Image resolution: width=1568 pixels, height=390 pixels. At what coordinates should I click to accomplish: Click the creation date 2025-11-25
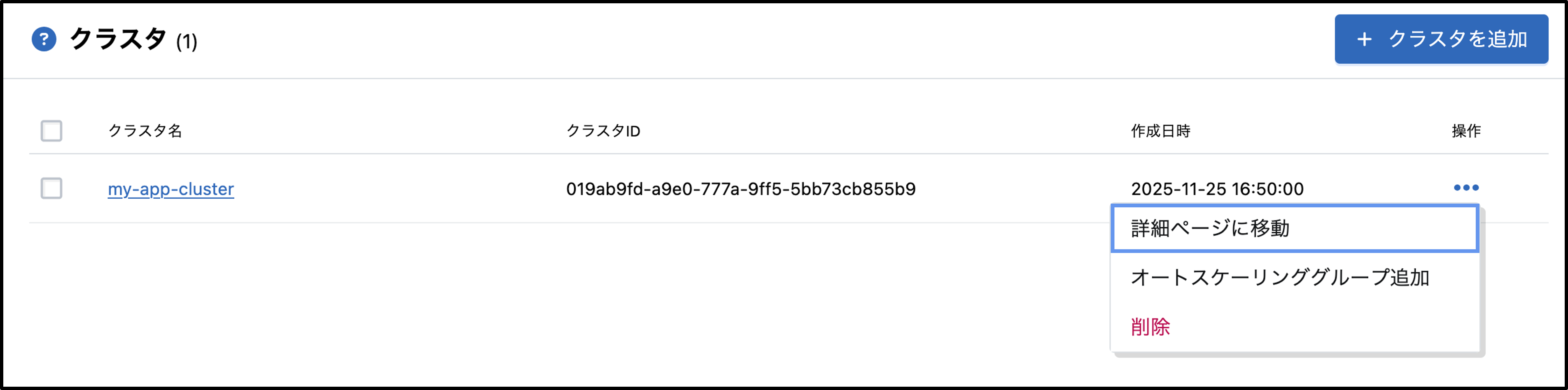(1178, 189)
